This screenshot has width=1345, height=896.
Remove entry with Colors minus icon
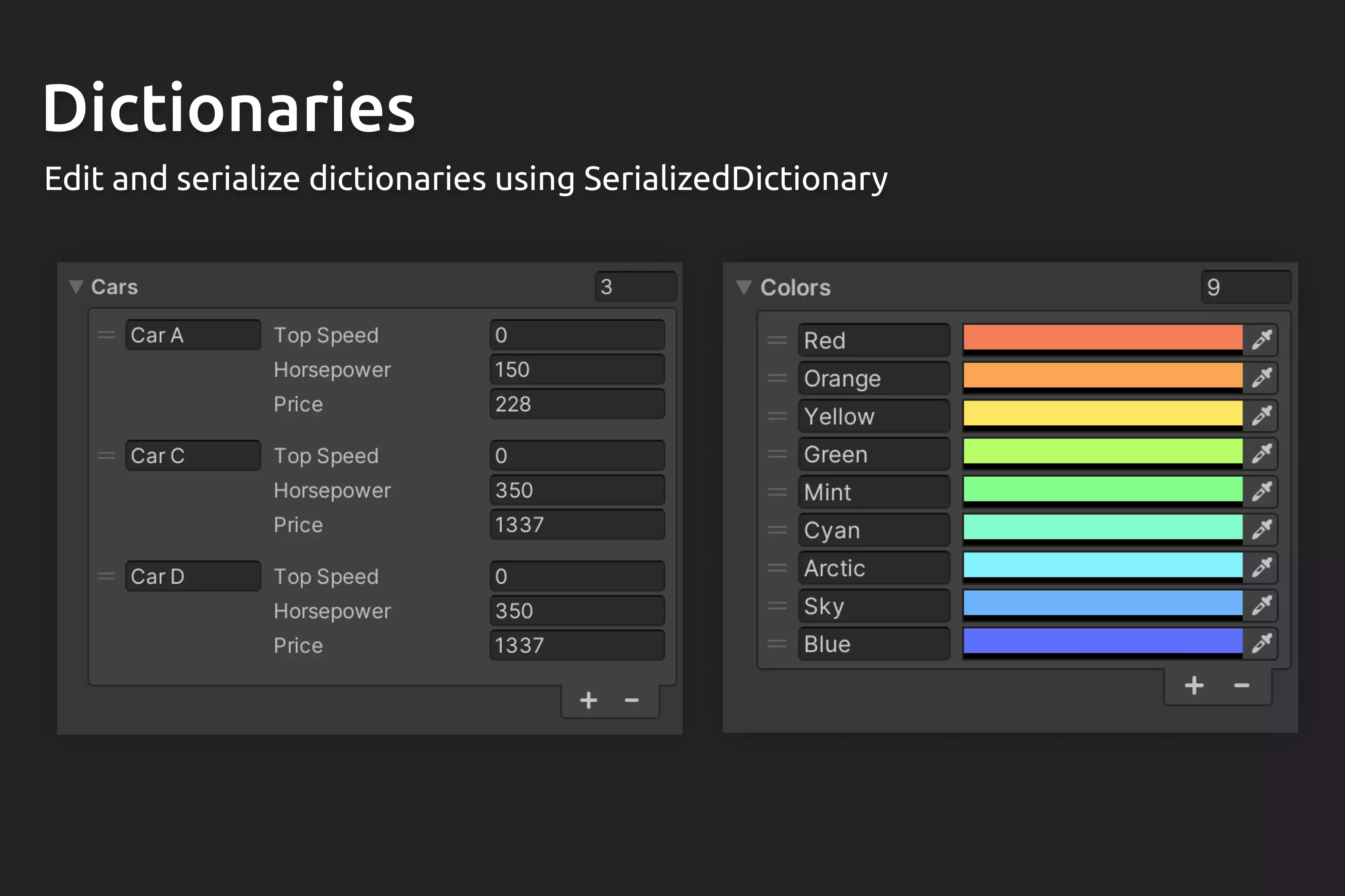coord(1241,685)
